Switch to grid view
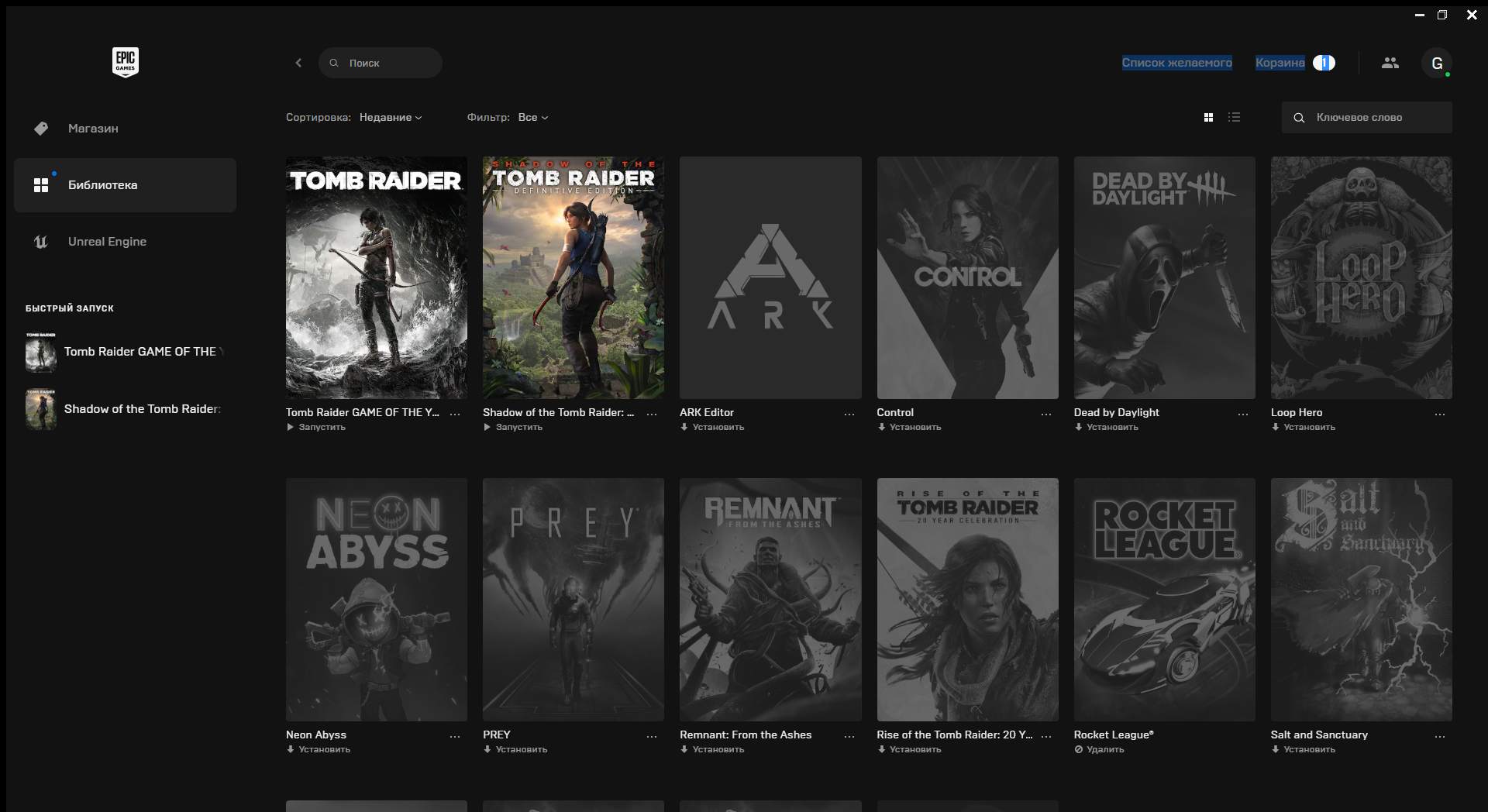Viewport: 1488px width, 812px height. (x=1208, y=117)
